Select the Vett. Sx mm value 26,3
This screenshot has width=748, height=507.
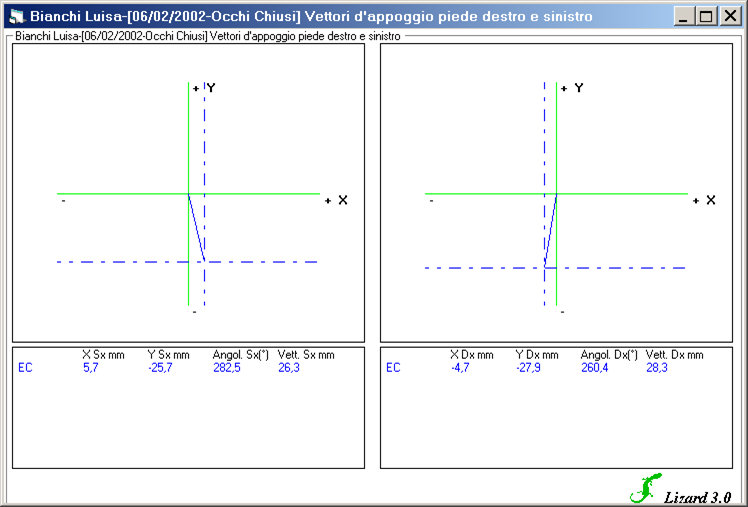(289, 368)
